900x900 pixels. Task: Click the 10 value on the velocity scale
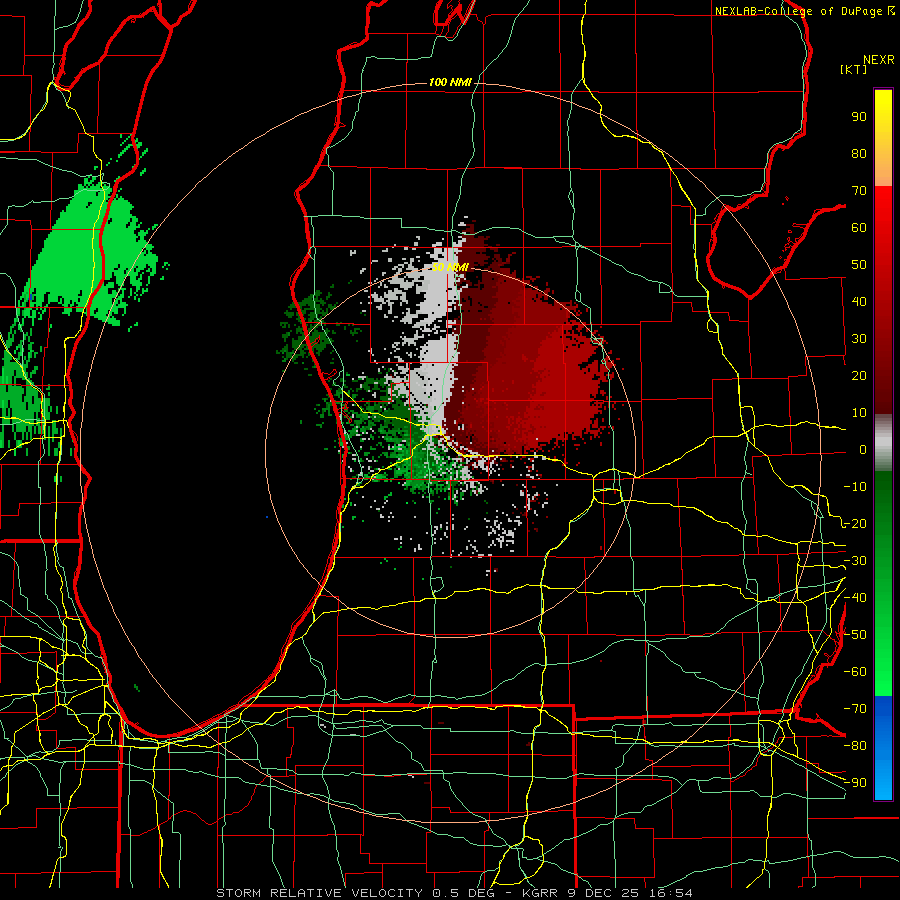point(859,413)
